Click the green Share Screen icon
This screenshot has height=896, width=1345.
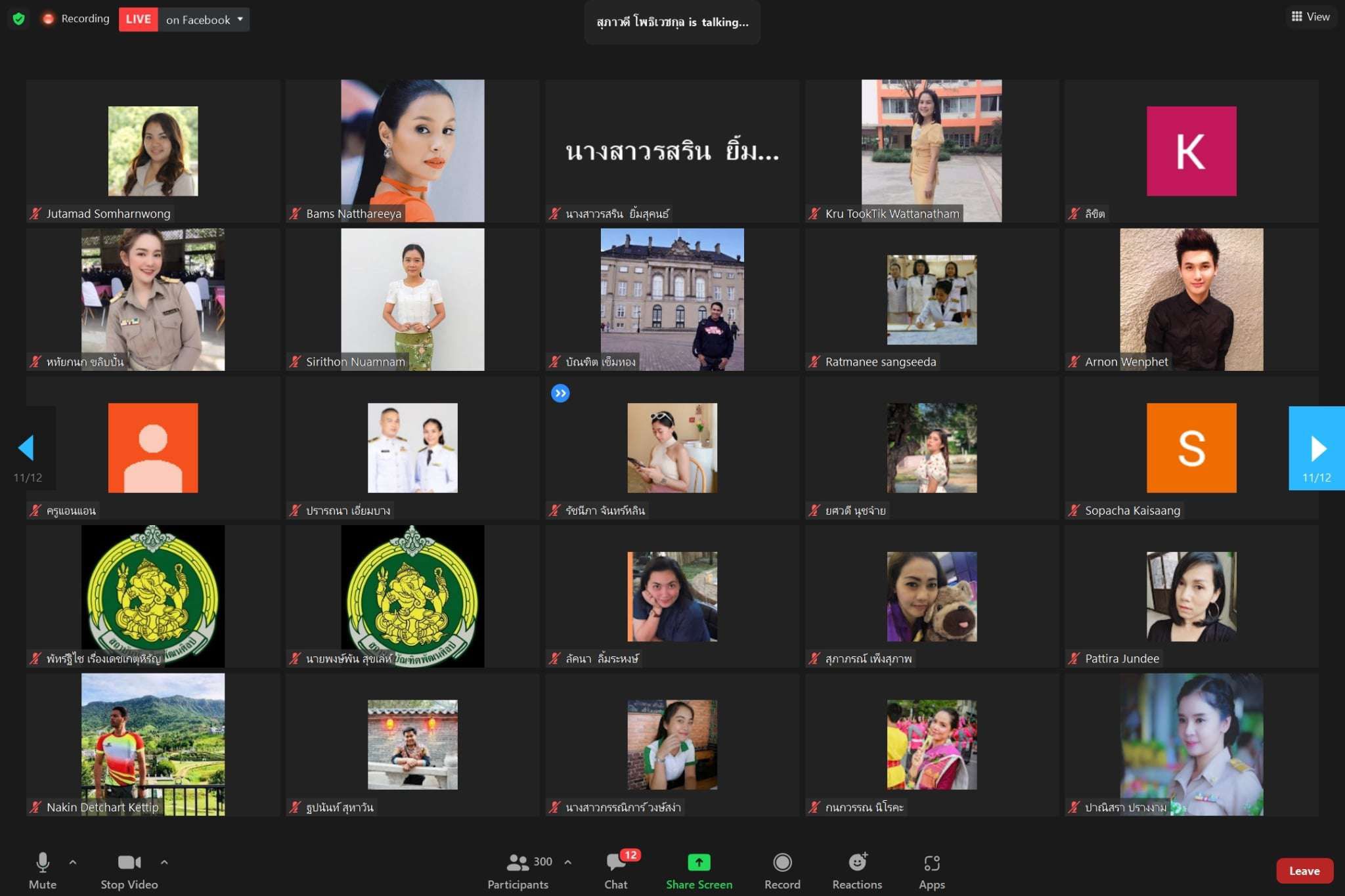699,863
